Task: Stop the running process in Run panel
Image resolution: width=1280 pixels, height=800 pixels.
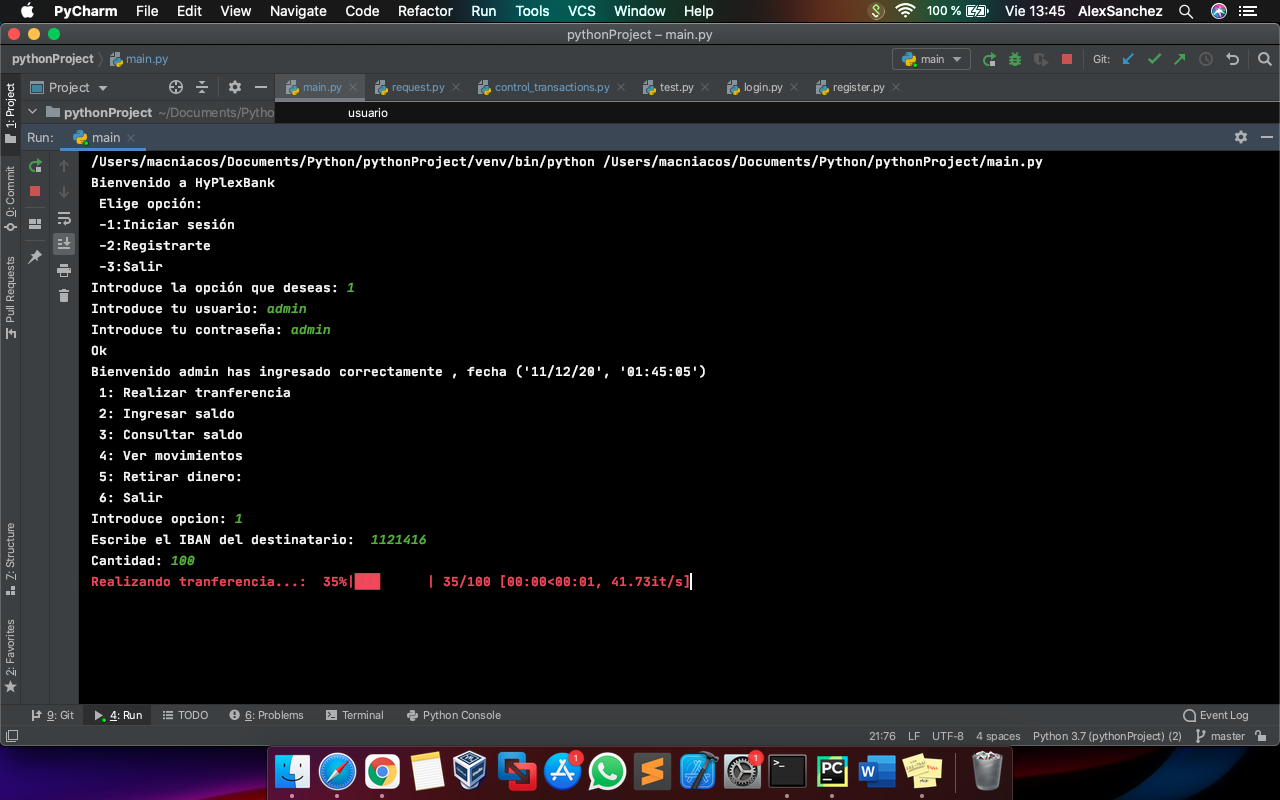Action: coord(35,191)
